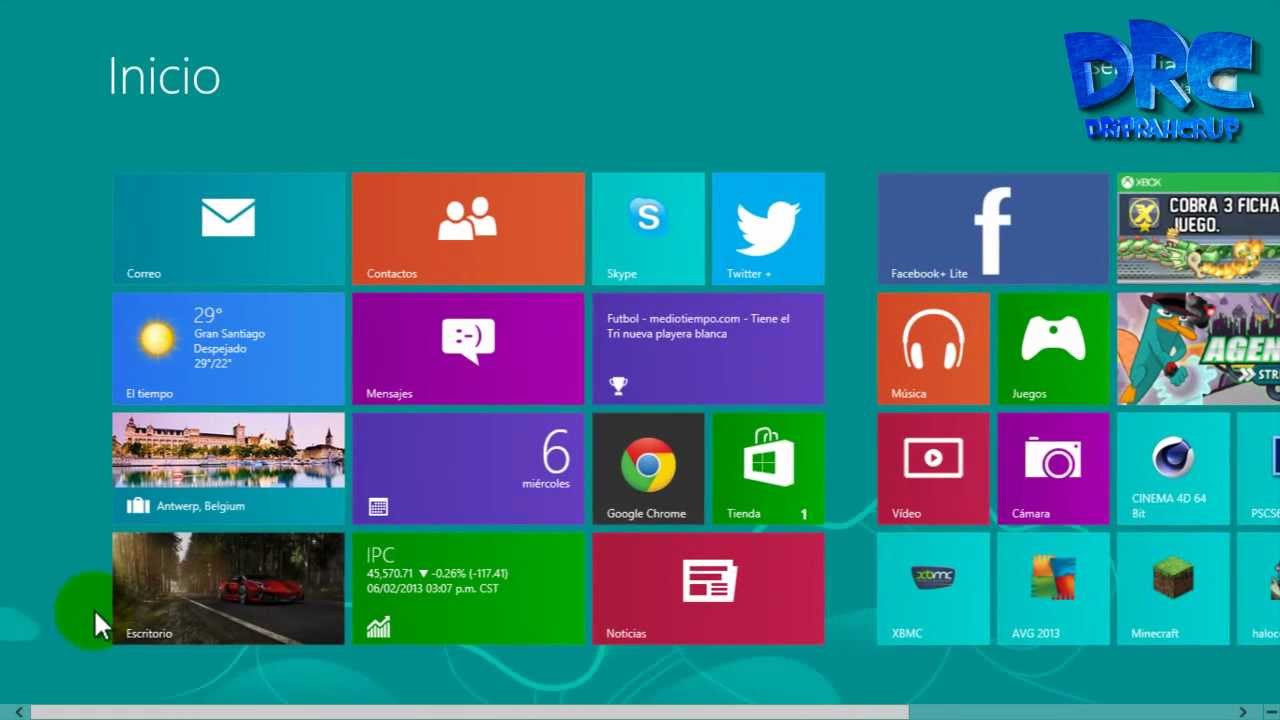
Task: Open the Xbox COBRA 3 FICHAS game tile
Action: click(1198, 229)
